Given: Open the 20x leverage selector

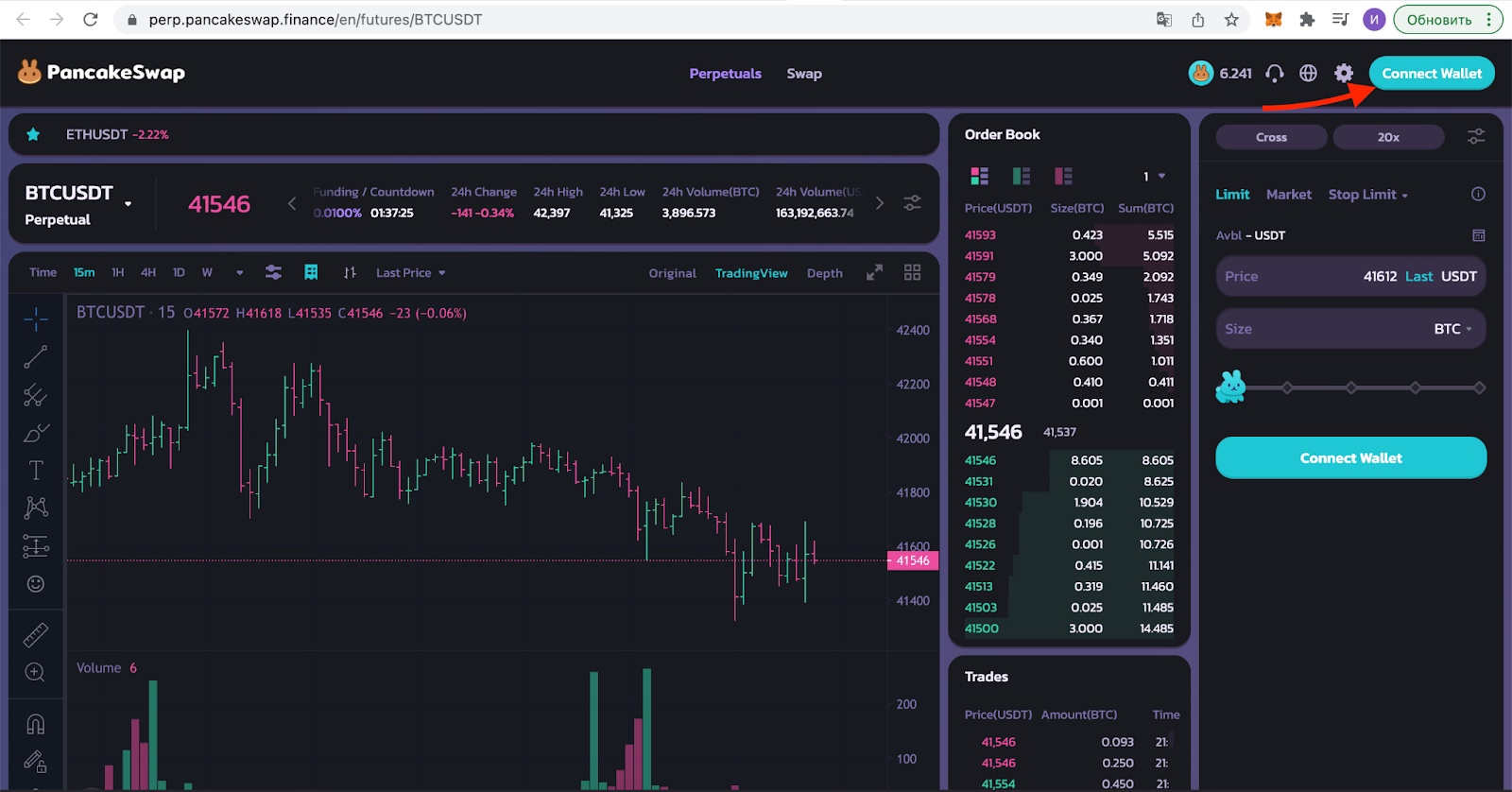Looking at the screenshot, I should click(1388, 137).
